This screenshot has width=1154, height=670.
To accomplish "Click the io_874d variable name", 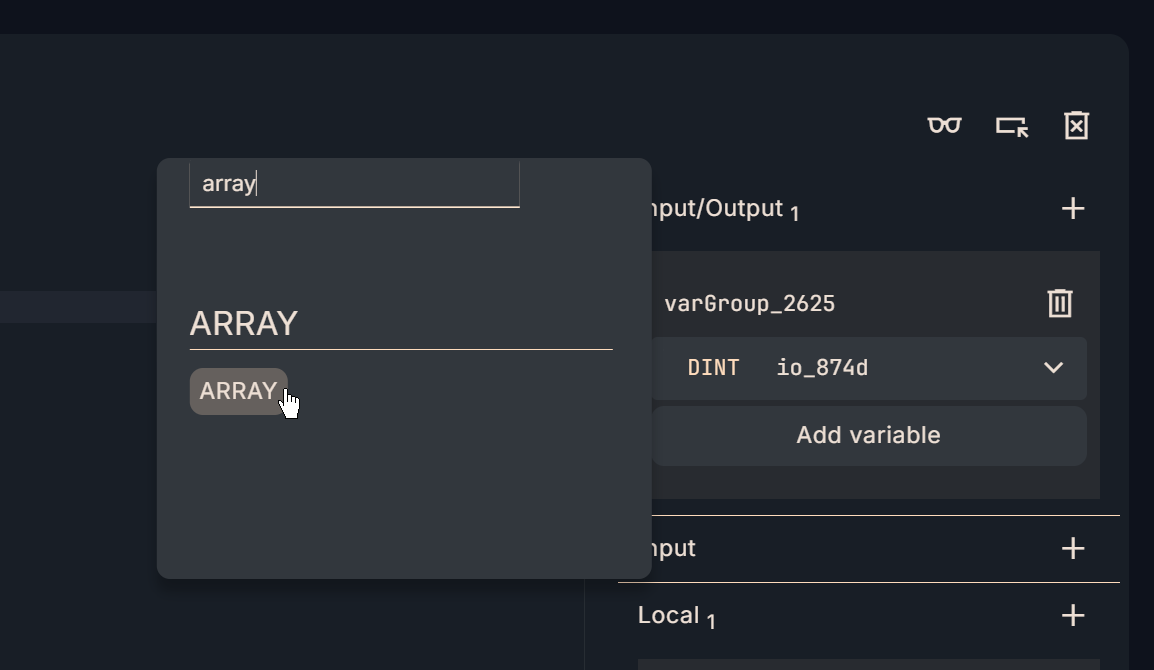I will (822, 368).
